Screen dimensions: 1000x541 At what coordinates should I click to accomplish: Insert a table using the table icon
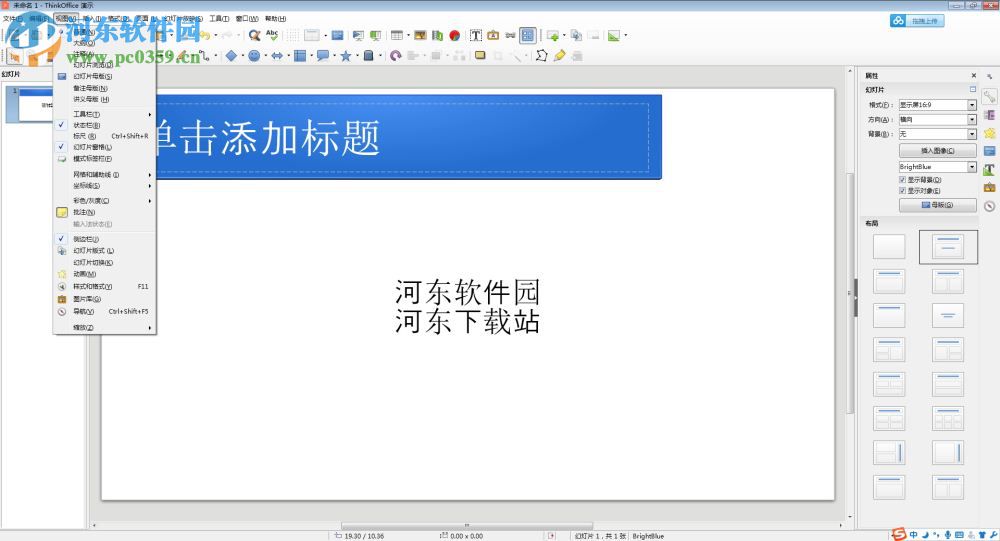tap(397, 35)
